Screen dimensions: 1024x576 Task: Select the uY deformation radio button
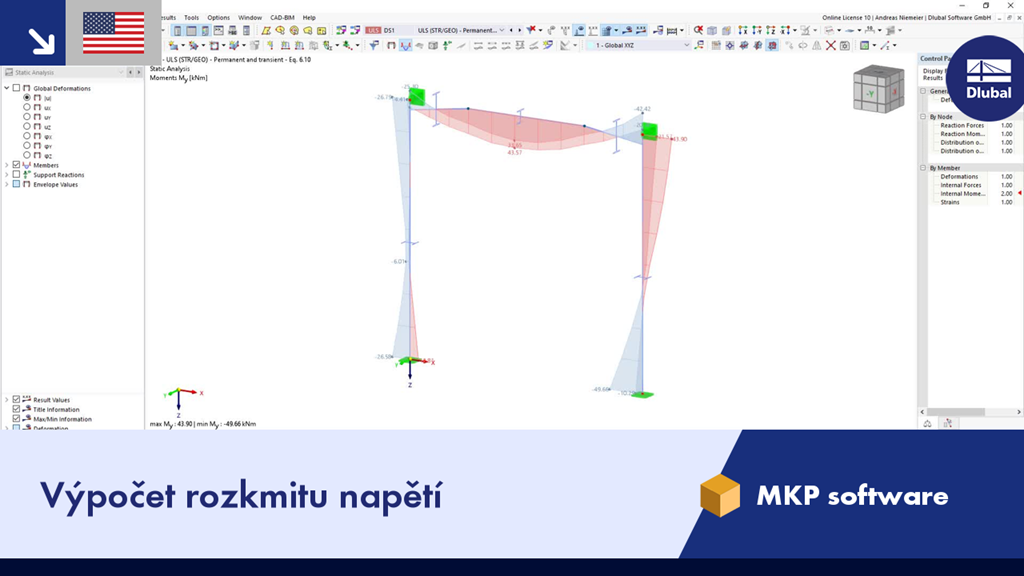(27, 117)
